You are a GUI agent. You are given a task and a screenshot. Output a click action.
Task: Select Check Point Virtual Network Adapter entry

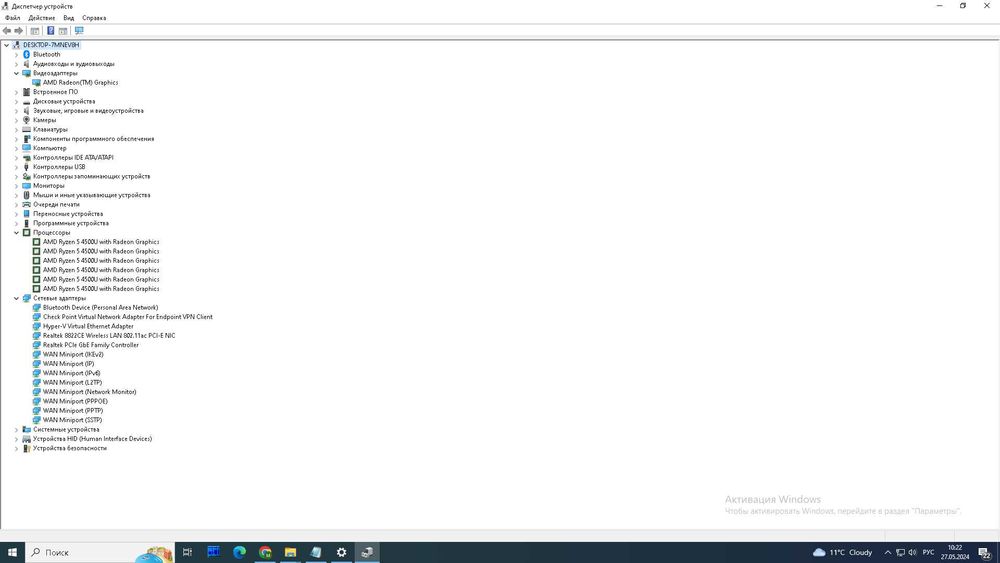point(128,317)
